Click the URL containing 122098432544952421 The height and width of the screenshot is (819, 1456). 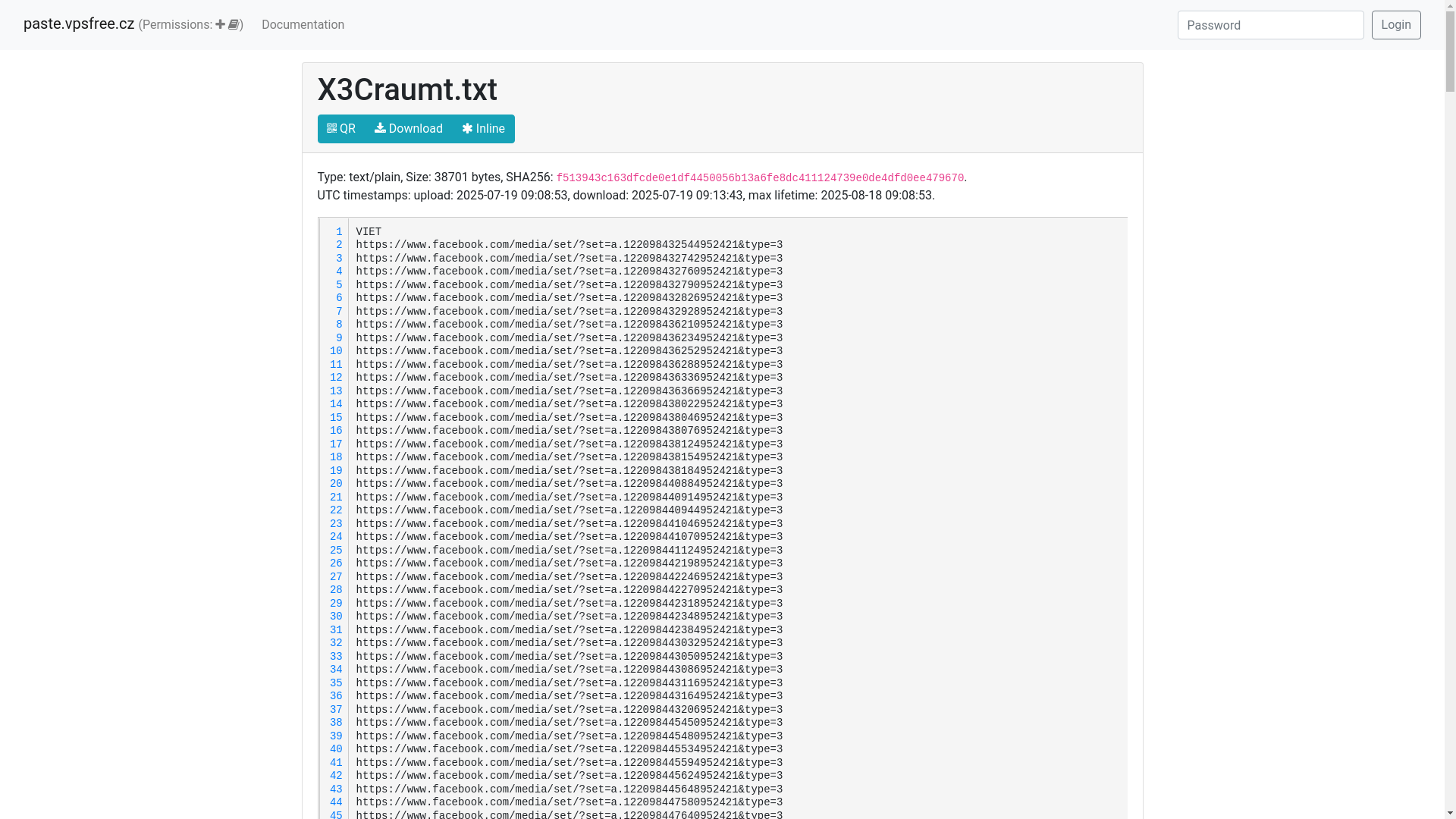point(570,245)
